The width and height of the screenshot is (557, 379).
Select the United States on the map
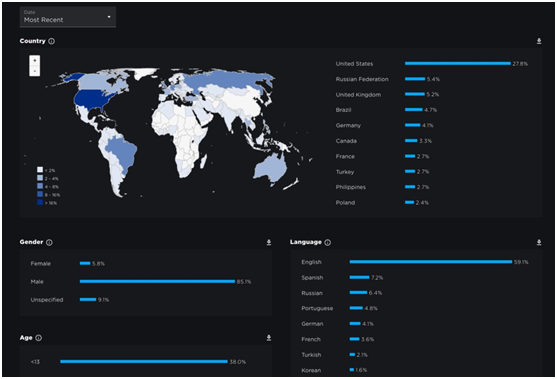click(93, 99)
